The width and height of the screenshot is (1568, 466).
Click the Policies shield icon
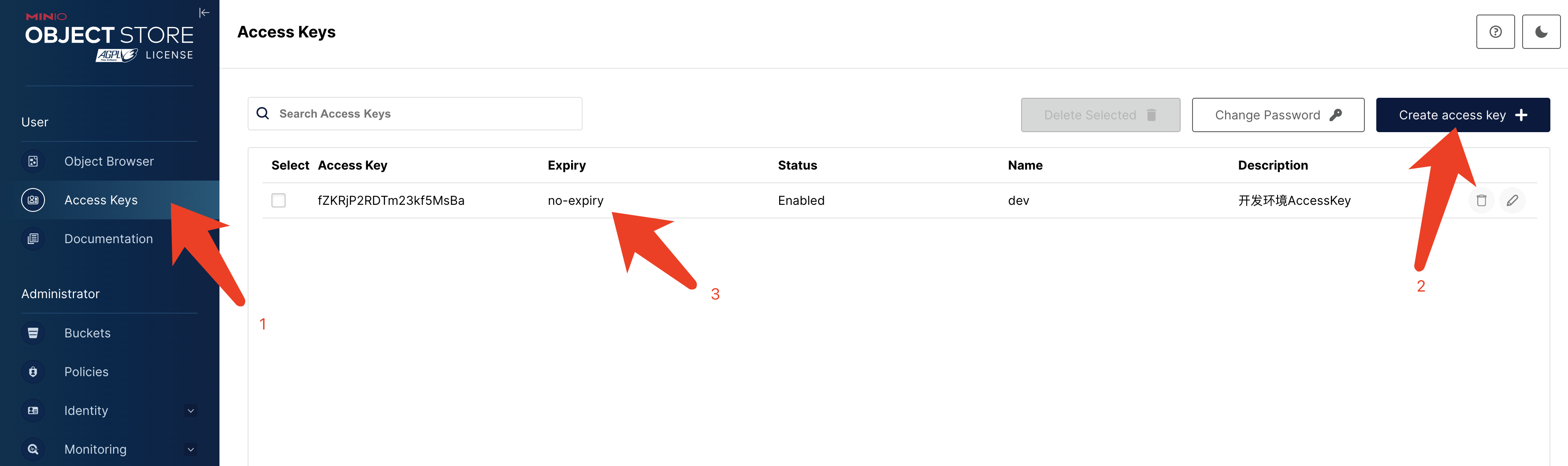[x=33, y=372]
